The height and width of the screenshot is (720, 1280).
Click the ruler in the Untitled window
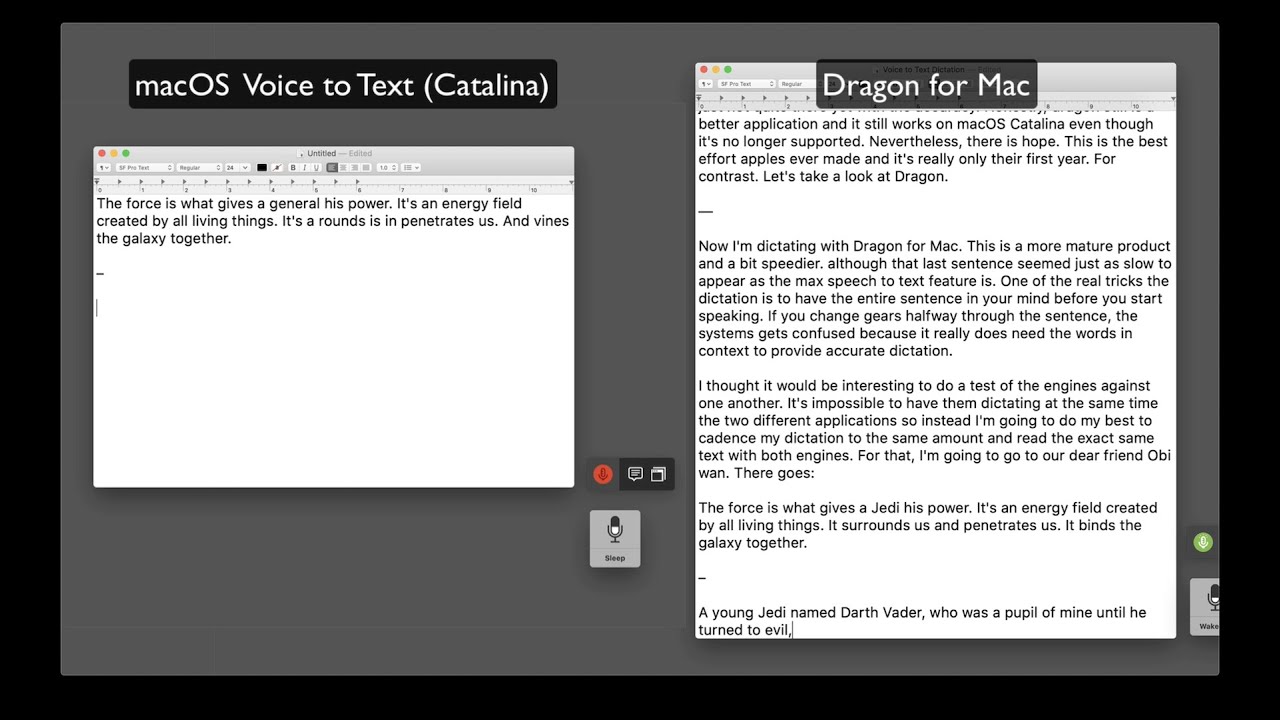(x=334, y=185)
